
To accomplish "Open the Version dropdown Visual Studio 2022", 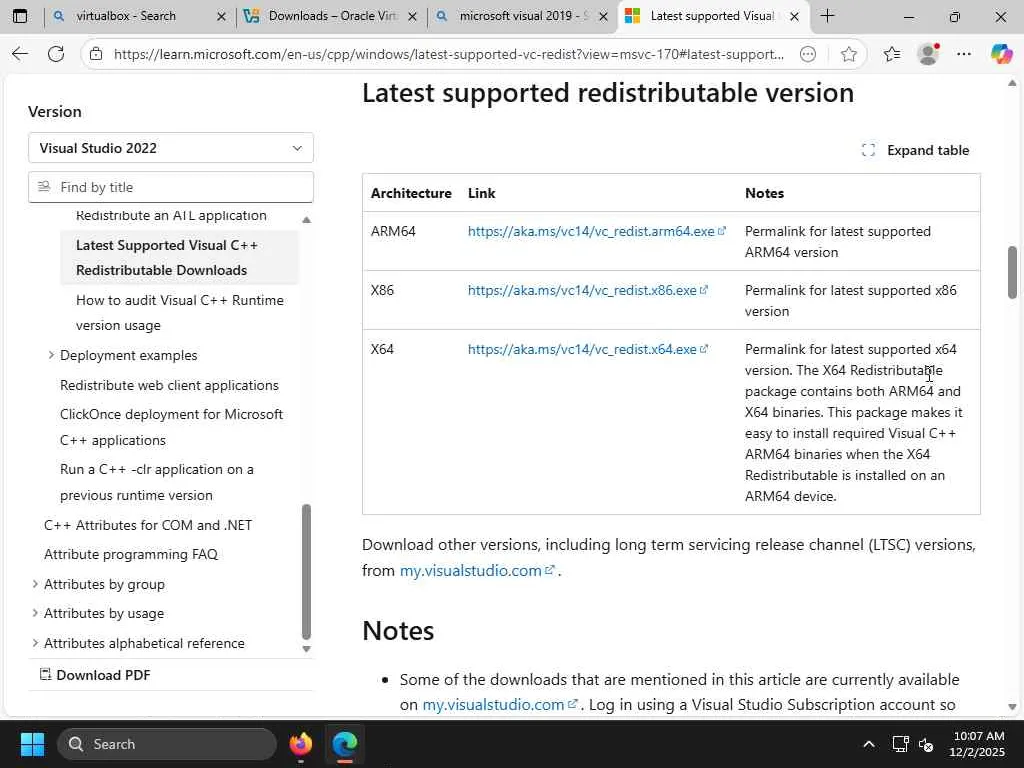I will click(170, 148).
